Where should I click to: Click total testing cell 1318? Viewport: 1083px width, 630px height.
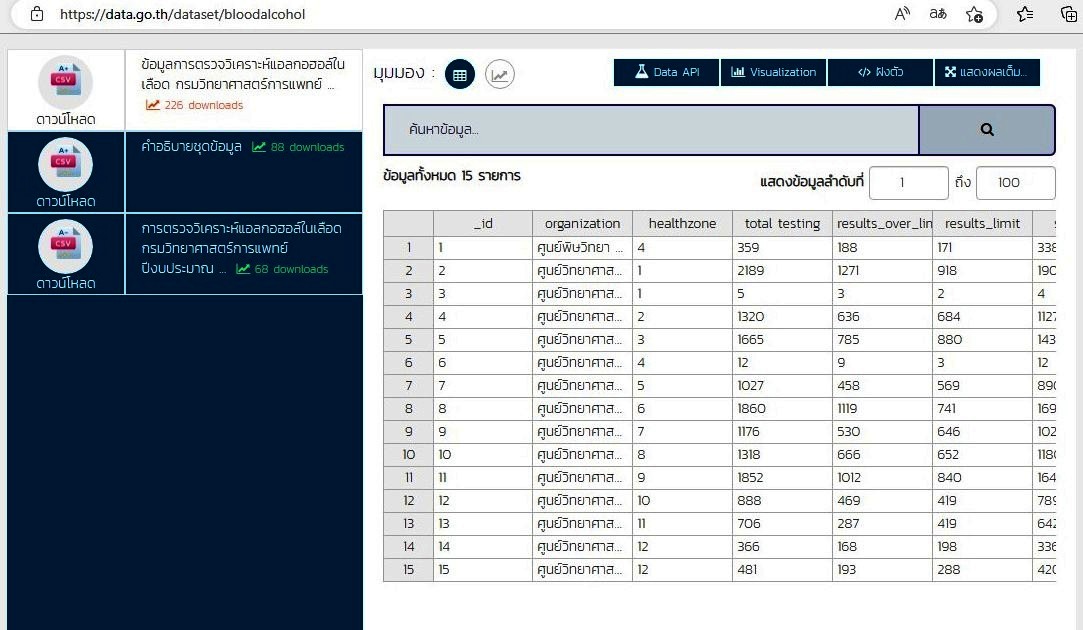(x=783, y=455)
